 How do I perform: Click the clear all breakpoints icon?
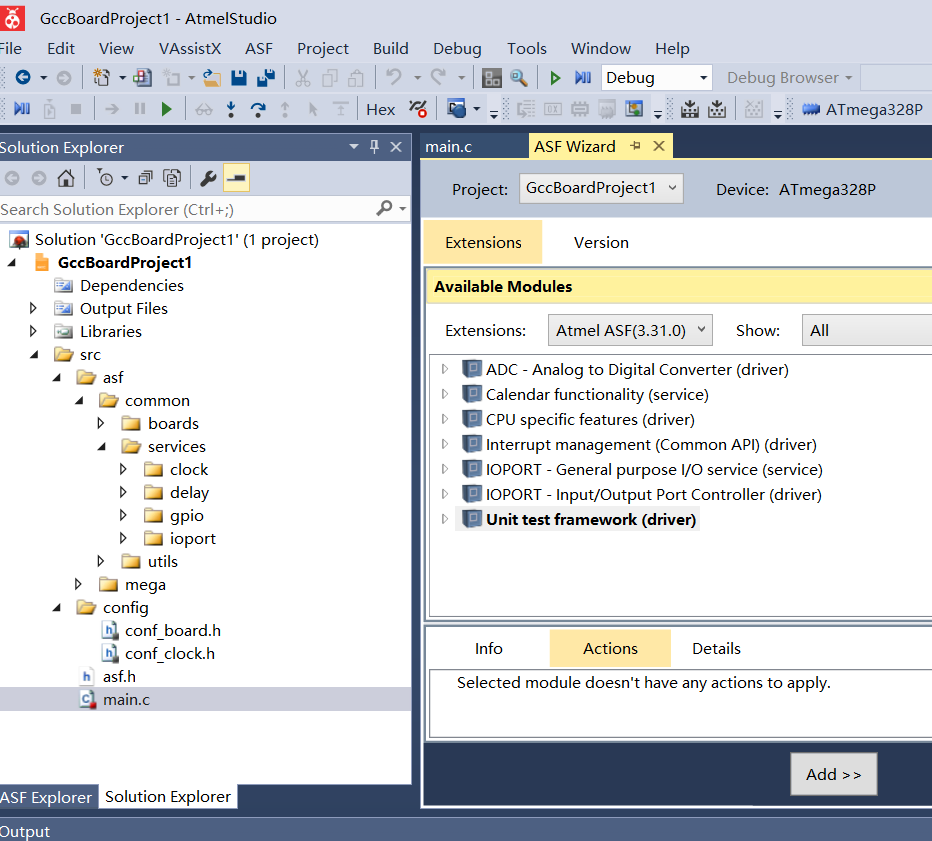pyautogui.click(x=418, y=109)
